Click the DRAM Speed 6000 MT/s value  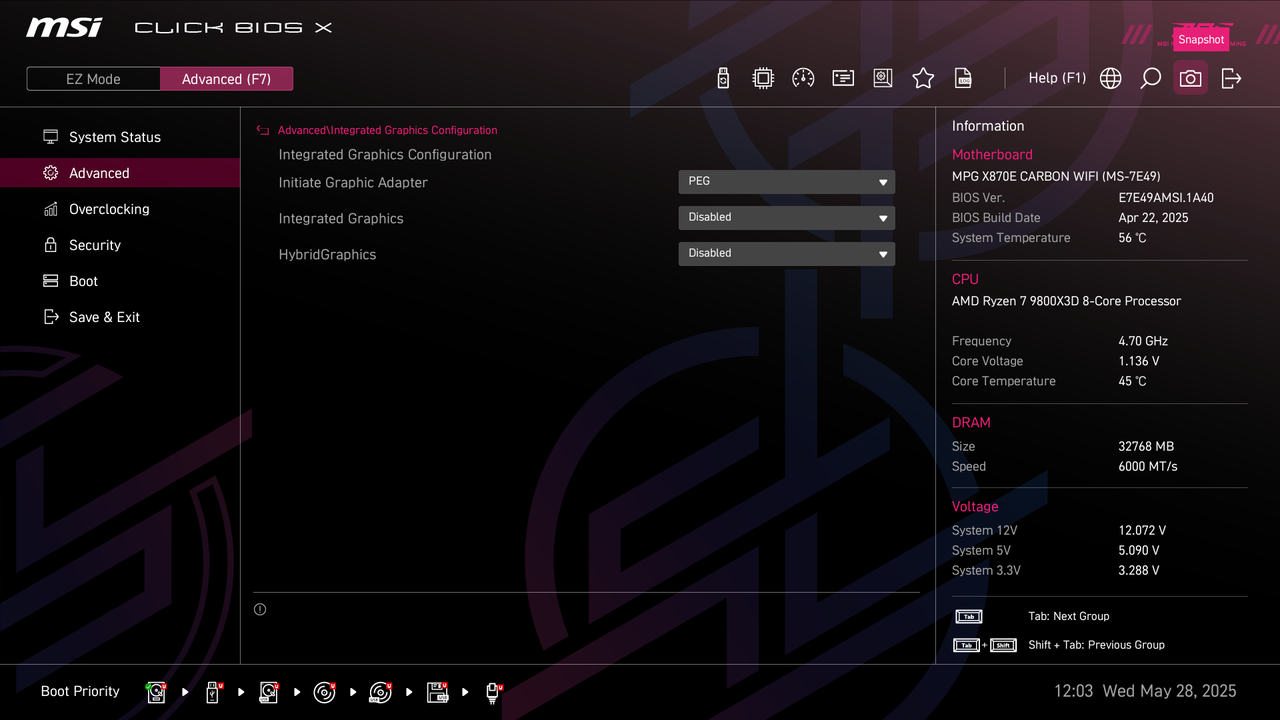[1148, 467]
